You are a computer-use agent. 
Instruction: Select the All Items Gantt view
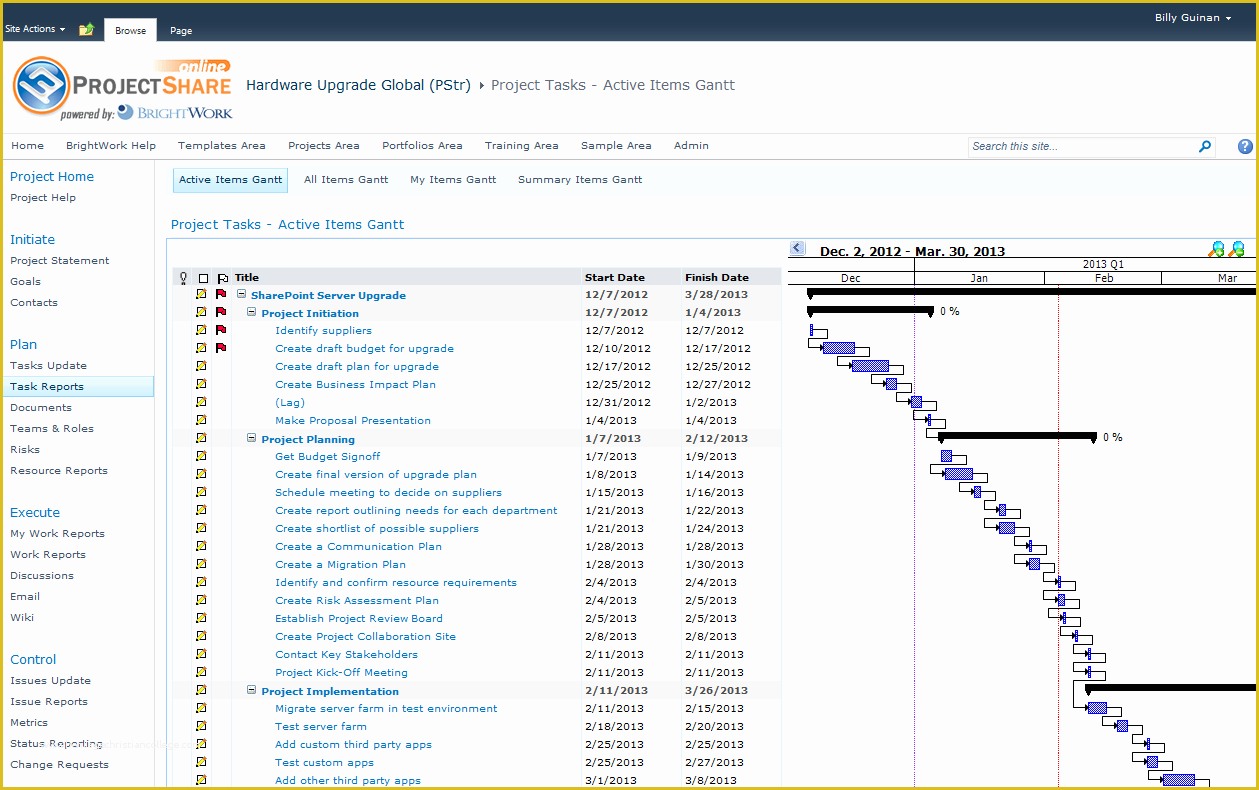point(346,180)
